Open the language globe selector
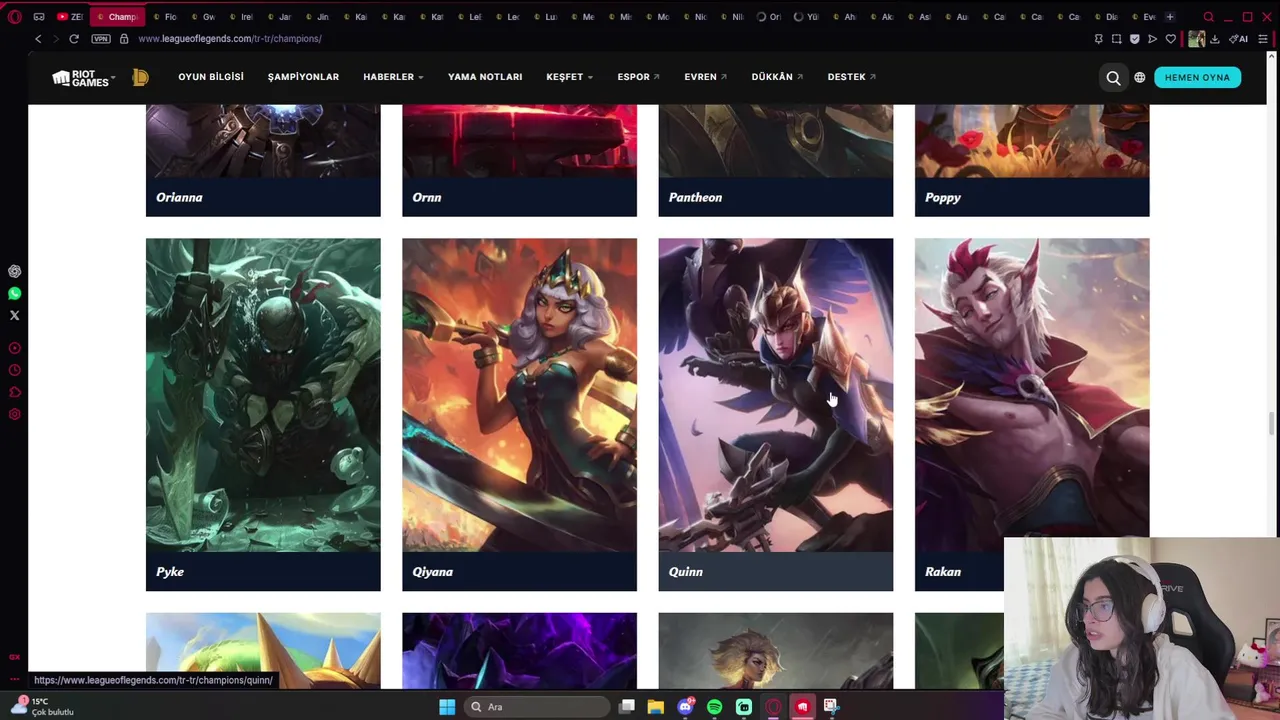The image size is (1280, 720). click(1139, 77)
